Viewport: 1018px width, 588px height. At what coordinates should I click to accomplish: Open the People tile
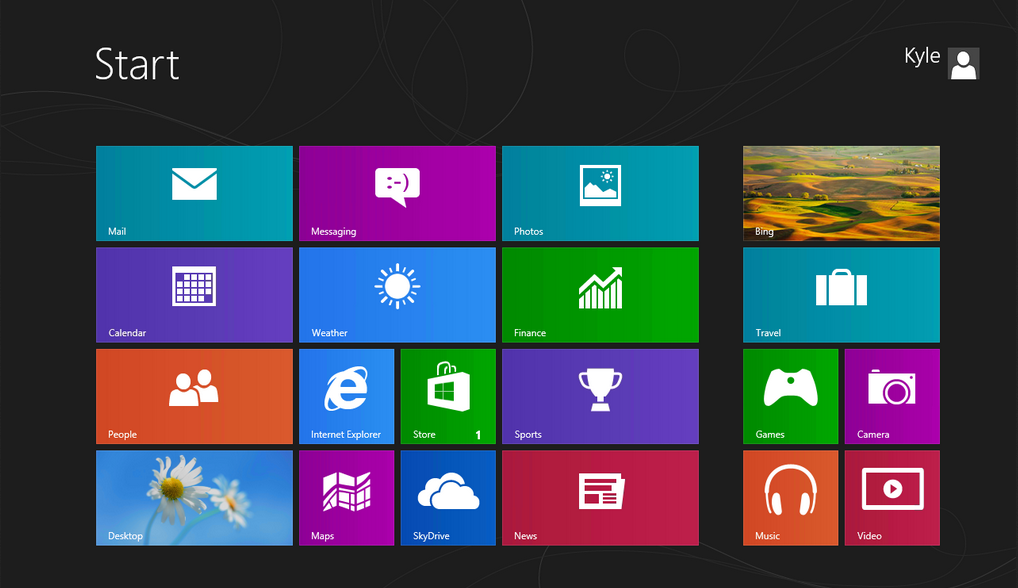pos(194,397)
